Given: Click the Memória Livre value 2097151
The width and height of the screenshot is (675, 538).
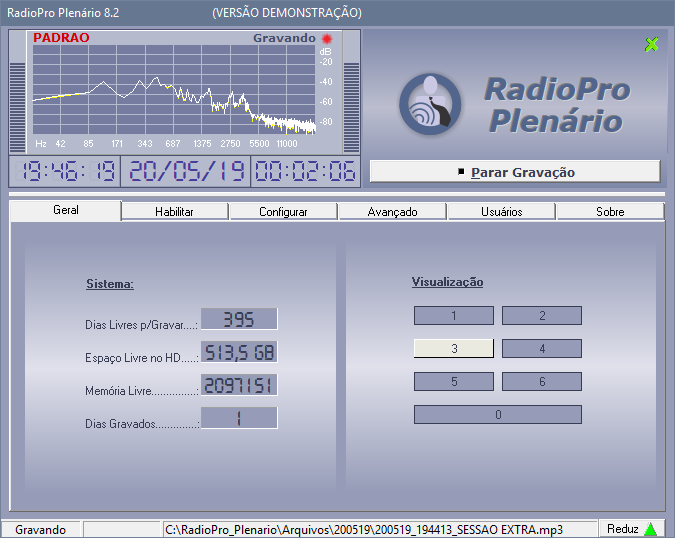Looking at the screenshot, I should point(239,385).
